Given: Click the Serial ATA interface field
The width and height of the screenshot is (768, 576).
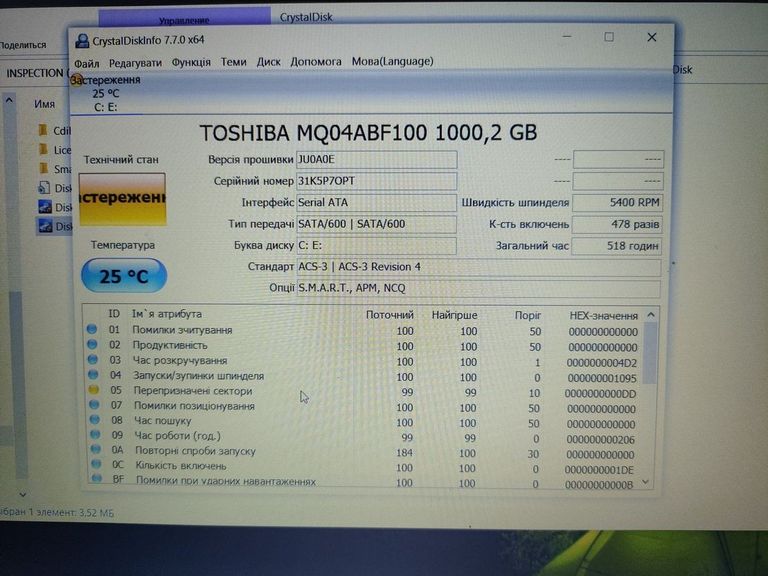Looking at the screenshot, I should (377, 202).
